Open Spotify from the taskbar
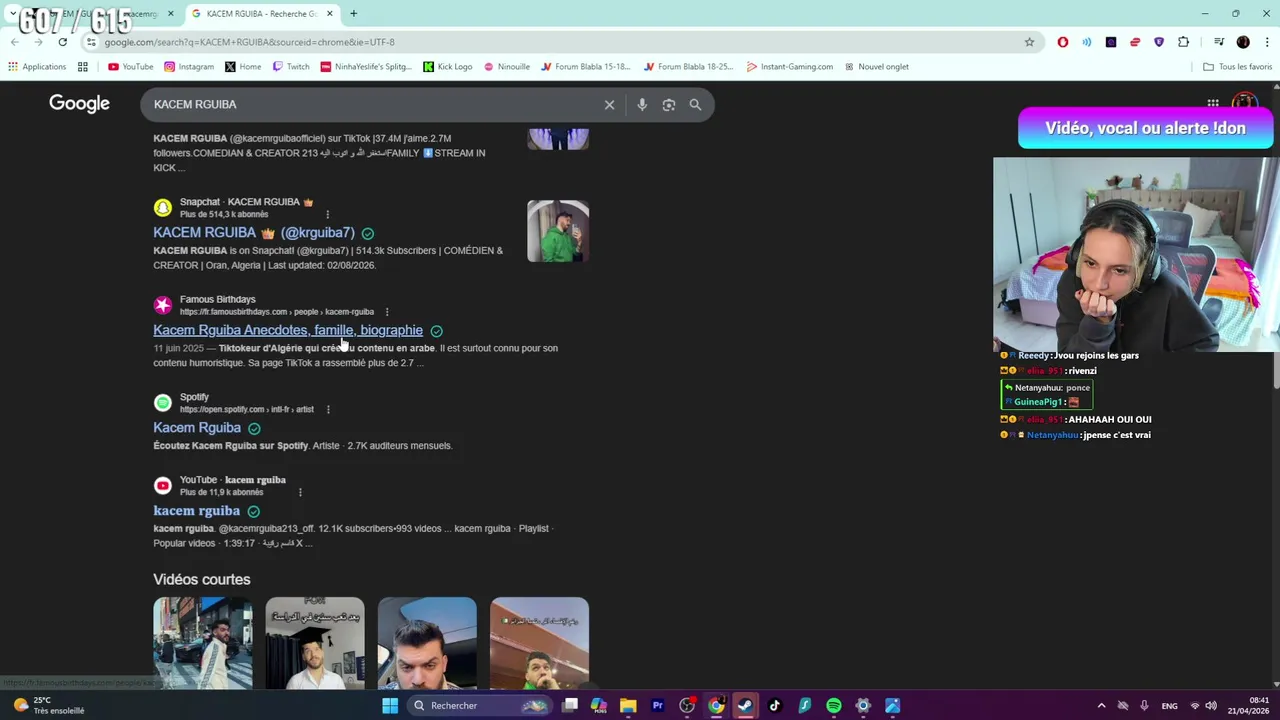This screenshot has height=720, width=1280. pos(833,705)
